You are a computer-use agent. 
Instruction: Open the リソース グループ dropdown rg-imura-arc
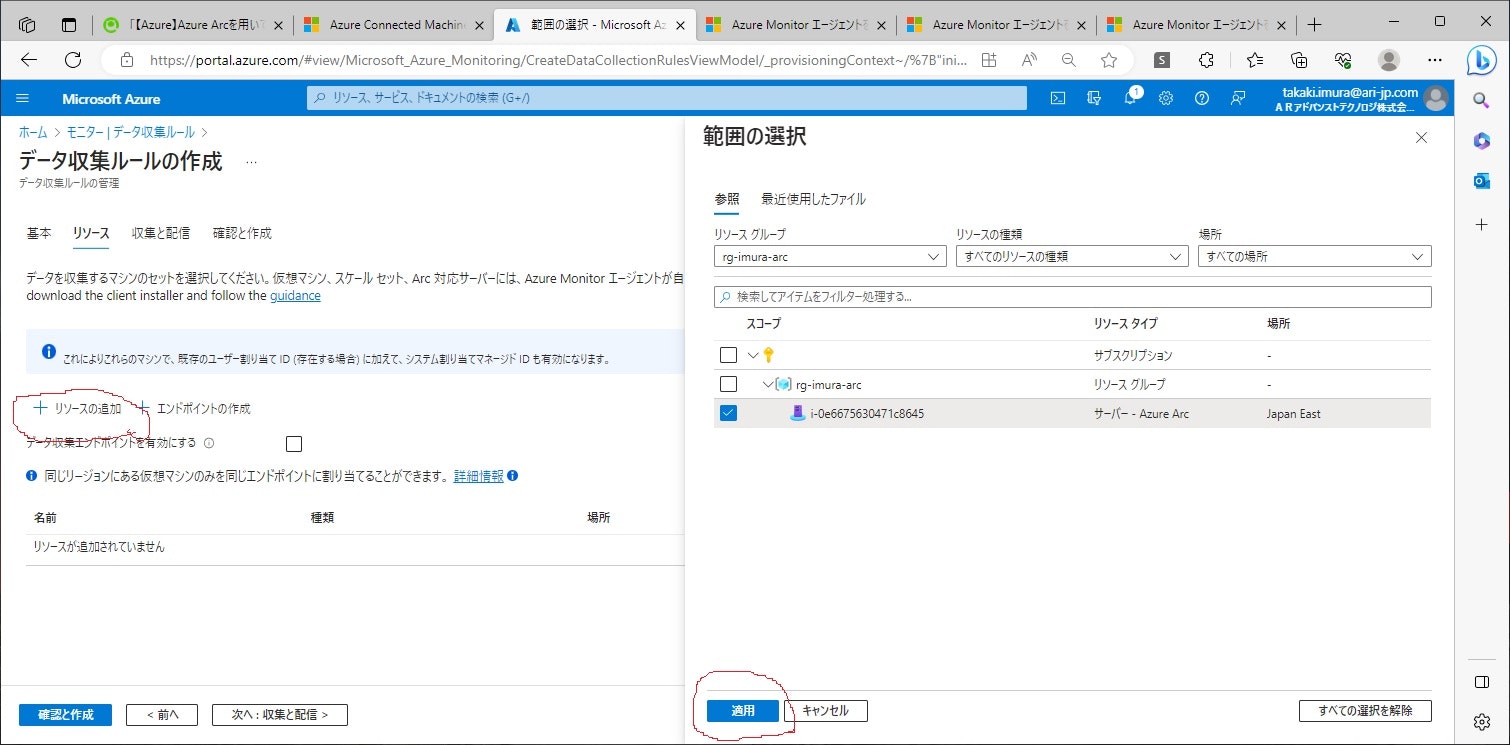[830, 256]
